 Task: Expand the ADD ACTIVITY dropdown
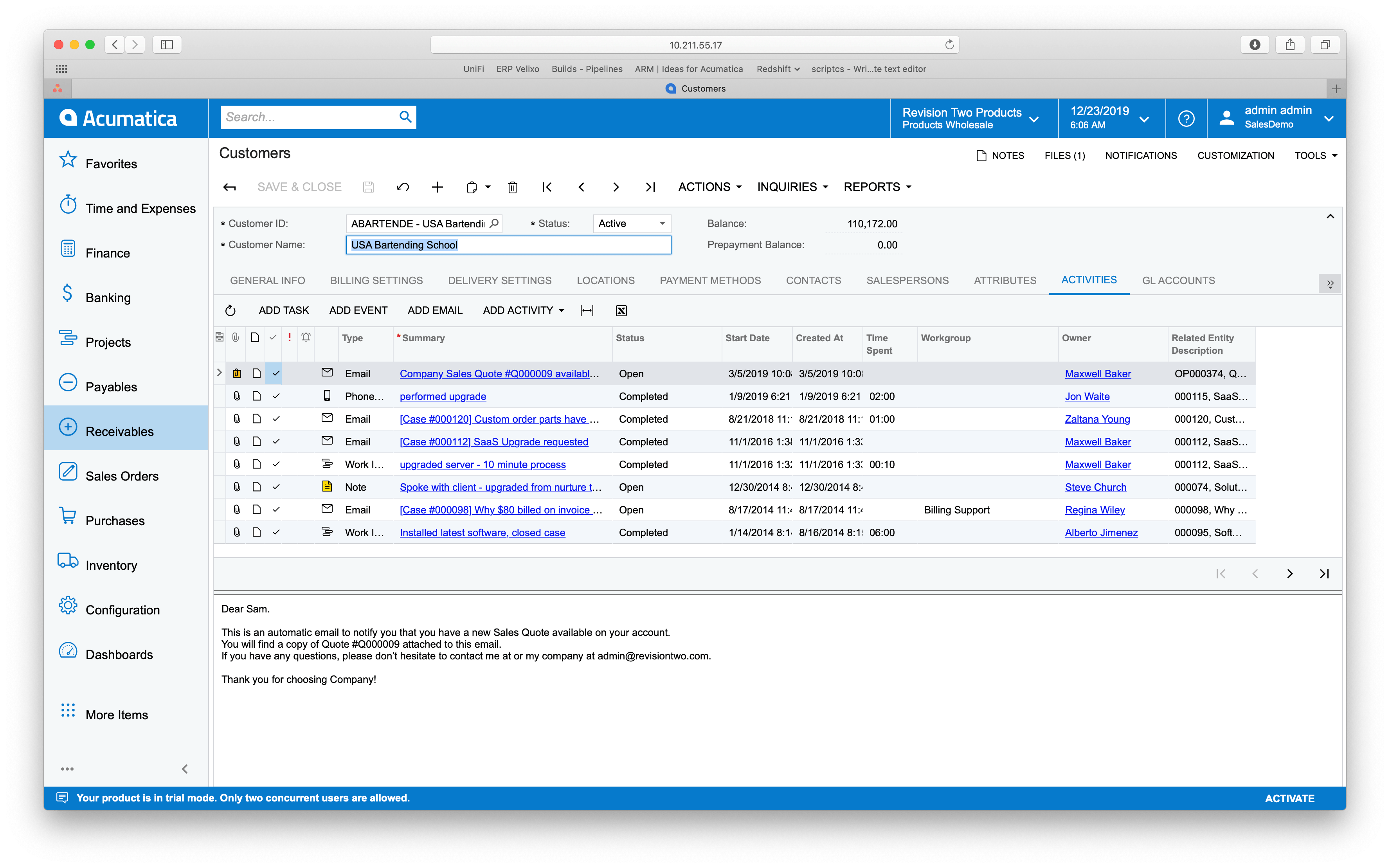point(523,311)
